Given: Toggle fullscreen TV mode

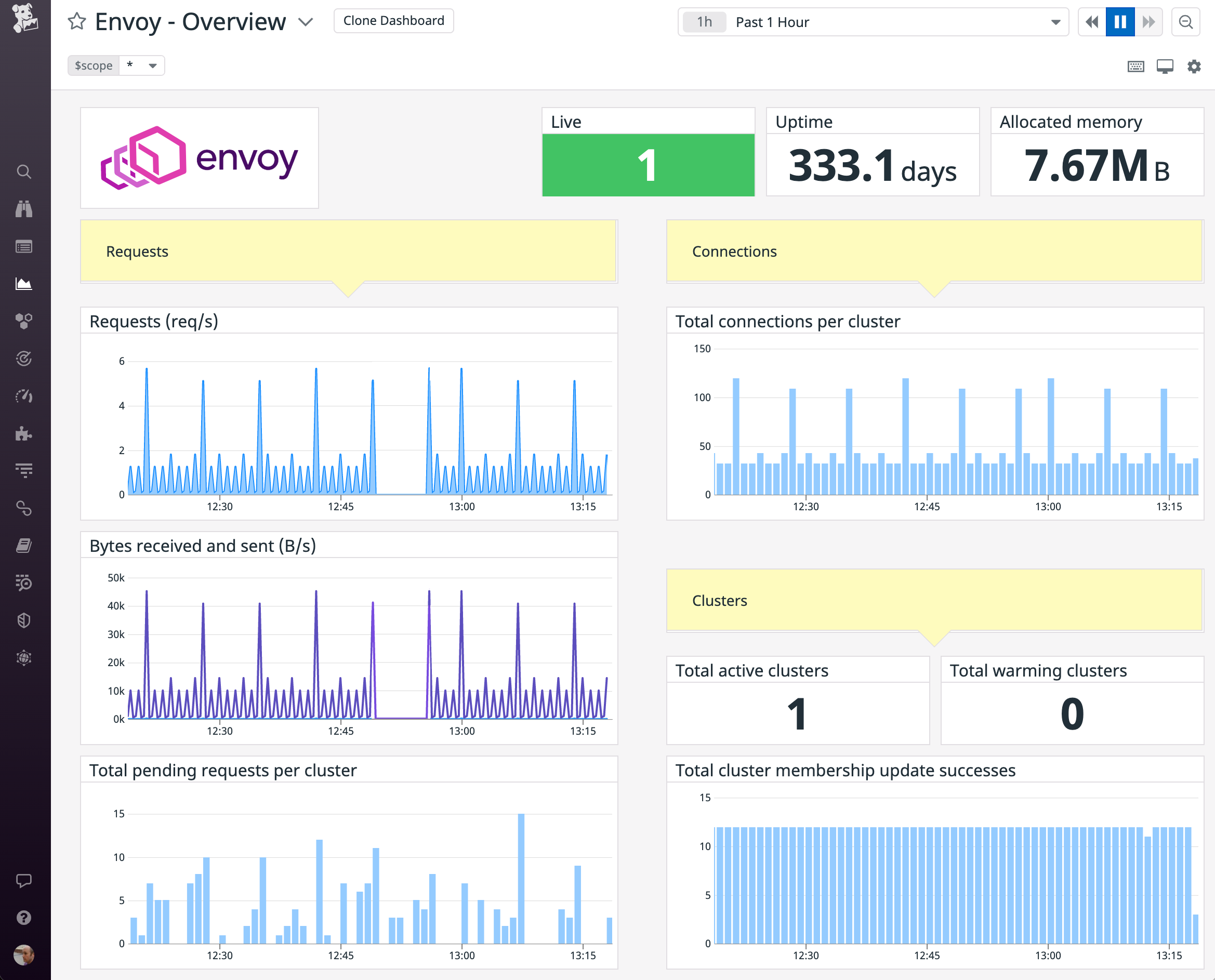Looking at the screenshot, I should (1164, 66).
